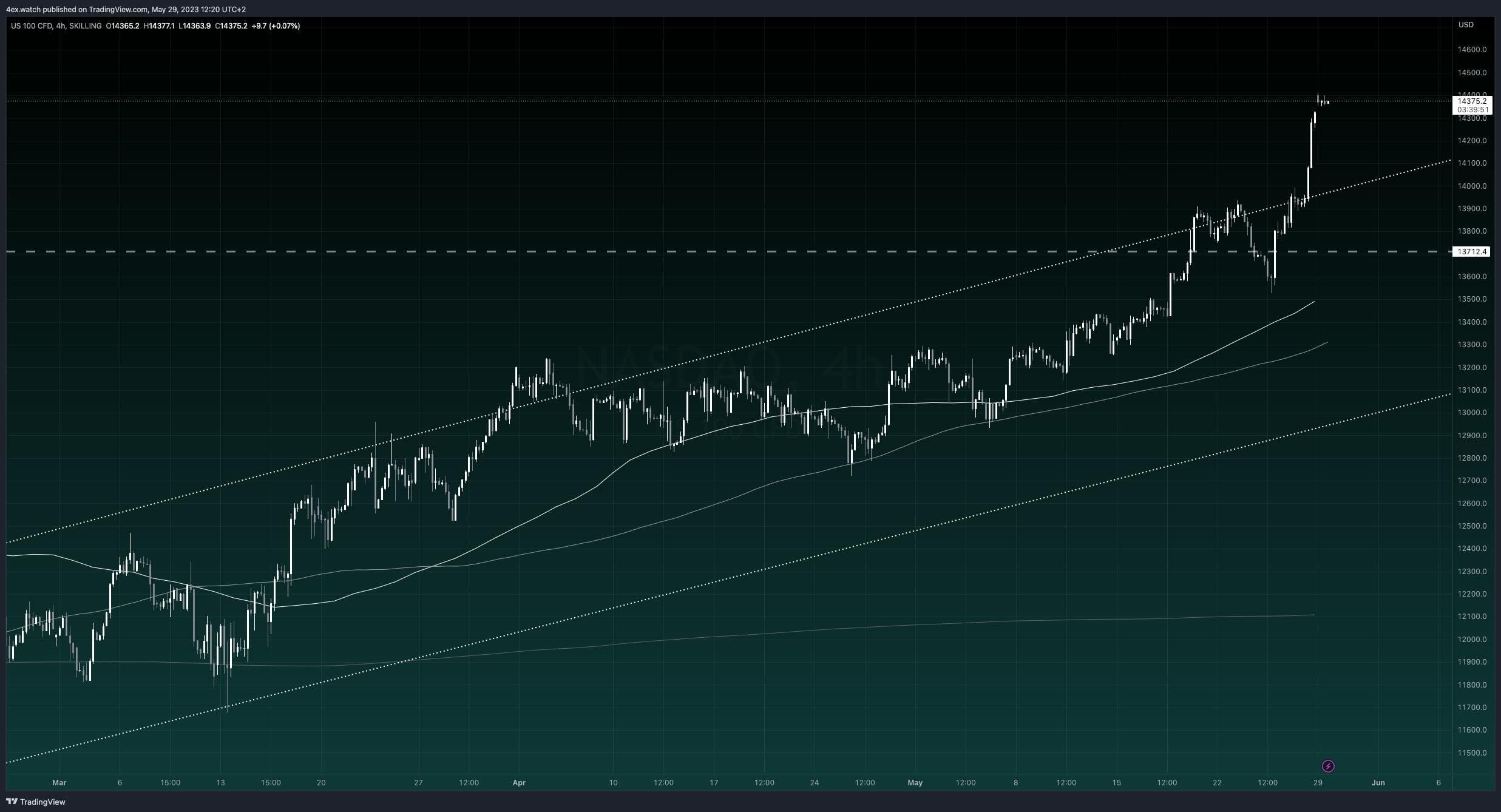This screenshot has height=812, width=1501.
Task: Click the 13900.0 price axis label
Action: [1472, 209]
